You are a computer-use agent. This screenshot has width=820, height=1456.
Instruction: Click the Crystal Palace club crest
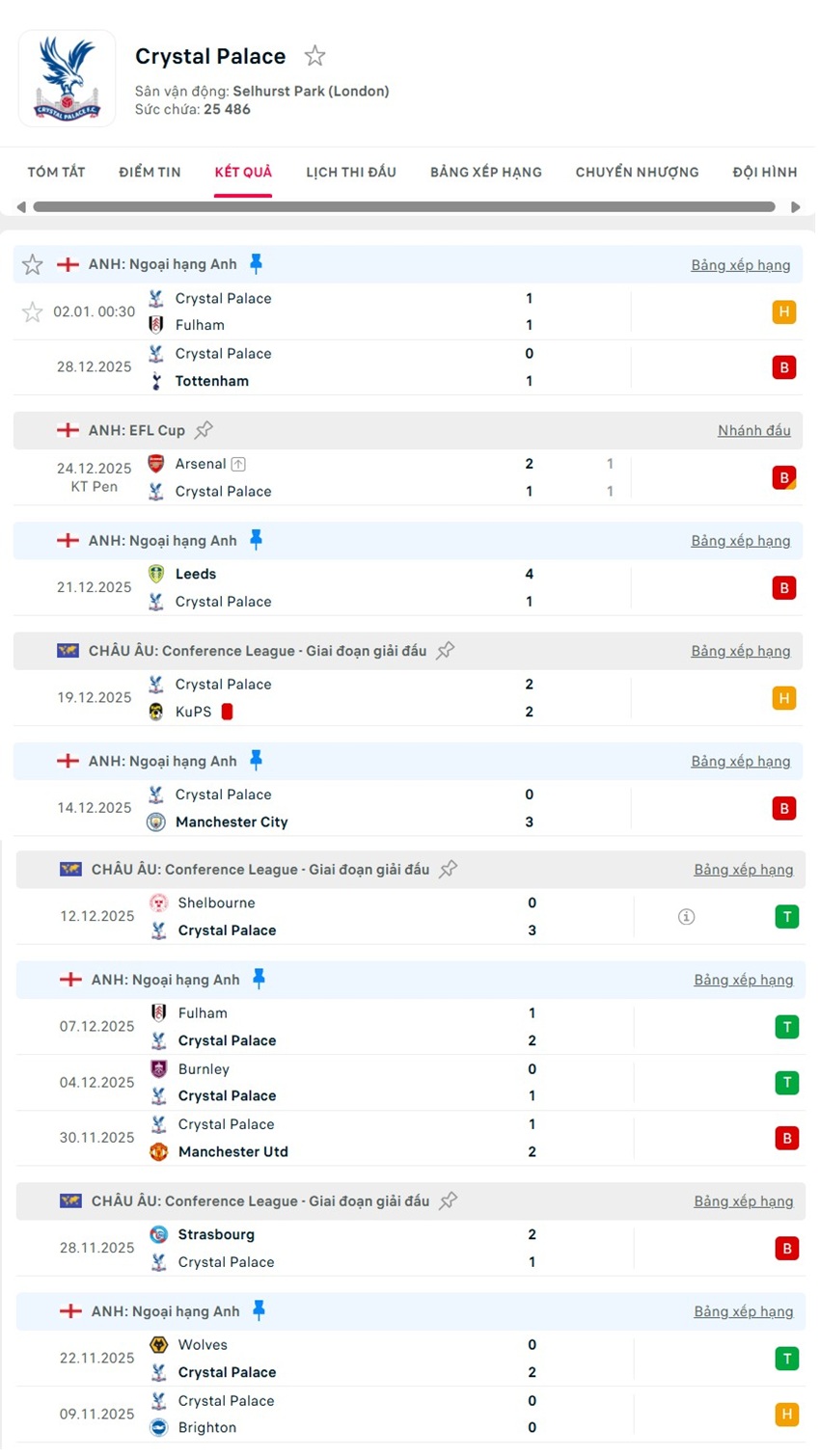(68, 79)
